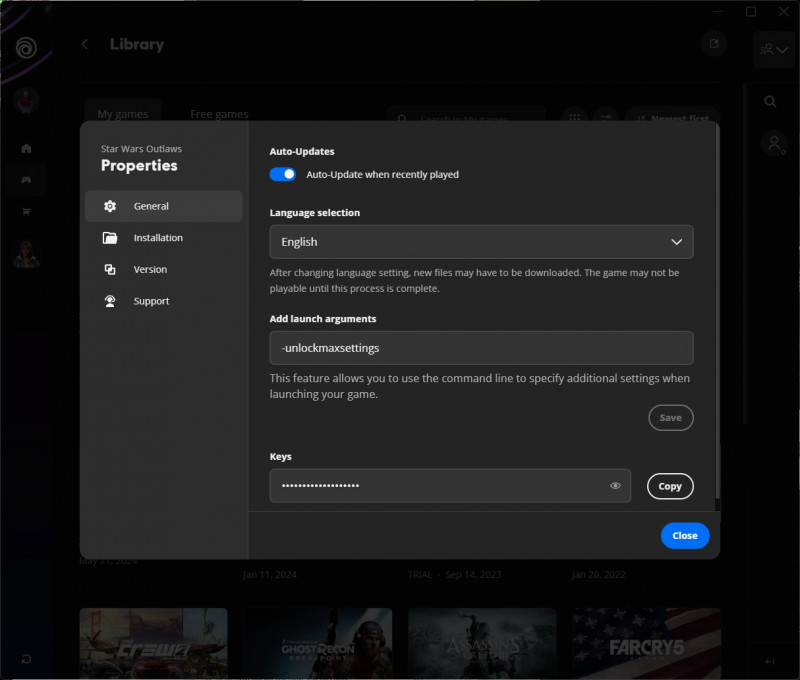
Task: Click the Library title text
Action: 137,44
